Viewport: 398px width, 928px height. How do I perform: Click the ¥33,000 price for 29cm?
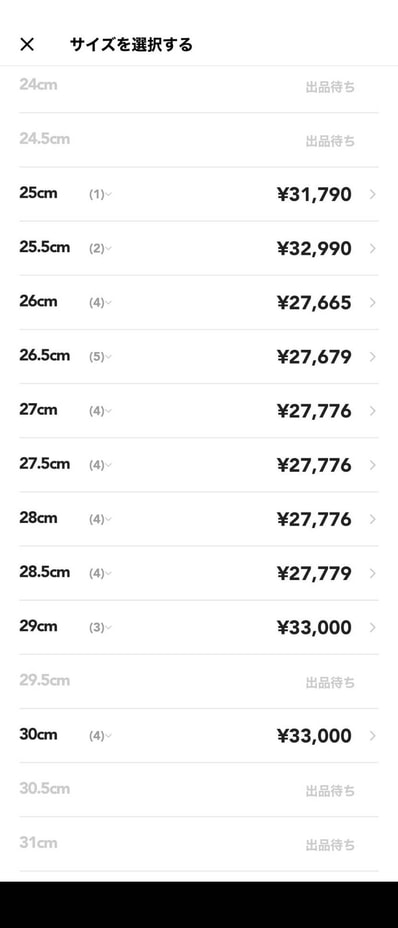314,627
